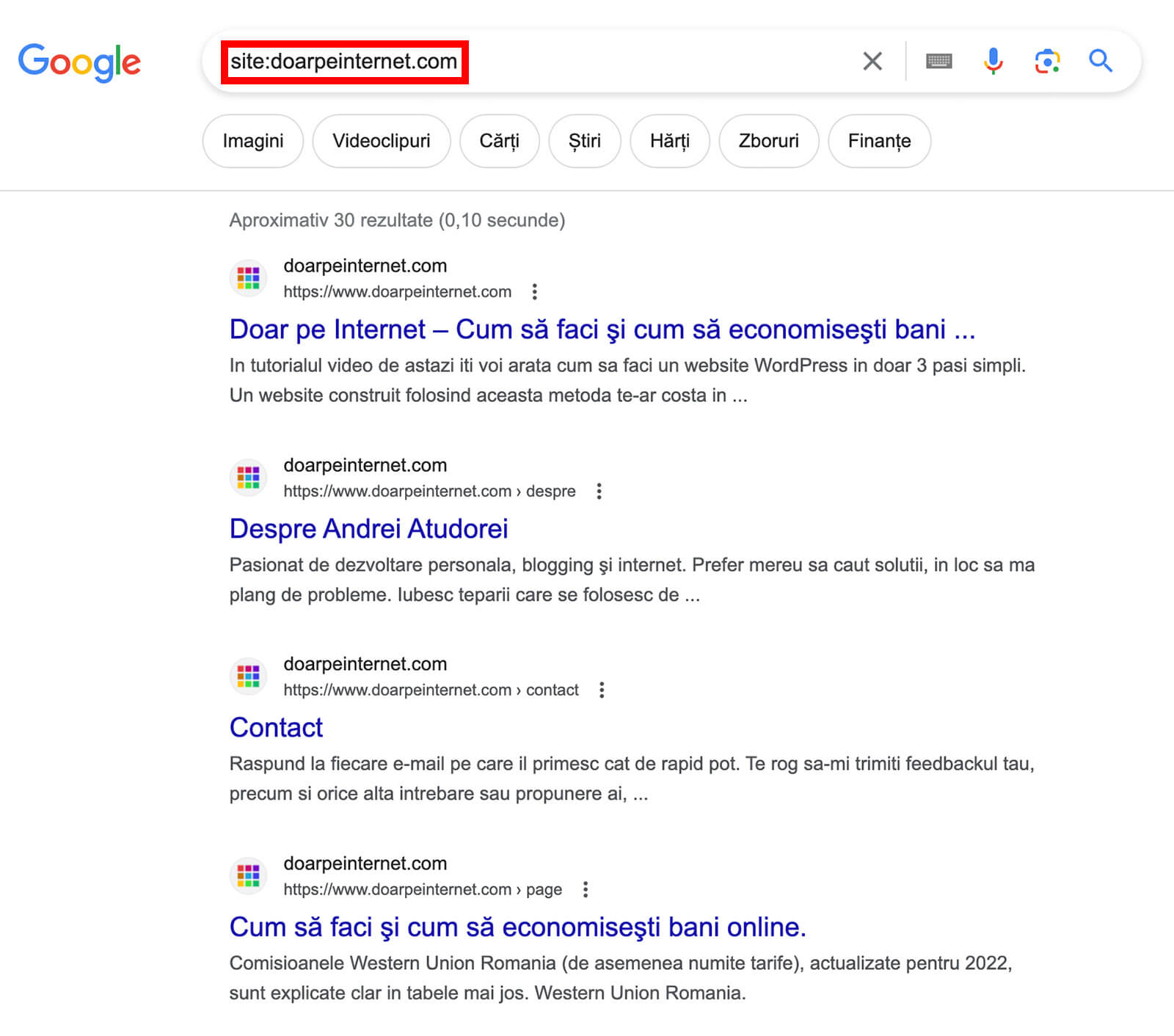Open more options for despre result
The width and height of the screenshot is (1174, 1036).
click(x=599, y=492)
